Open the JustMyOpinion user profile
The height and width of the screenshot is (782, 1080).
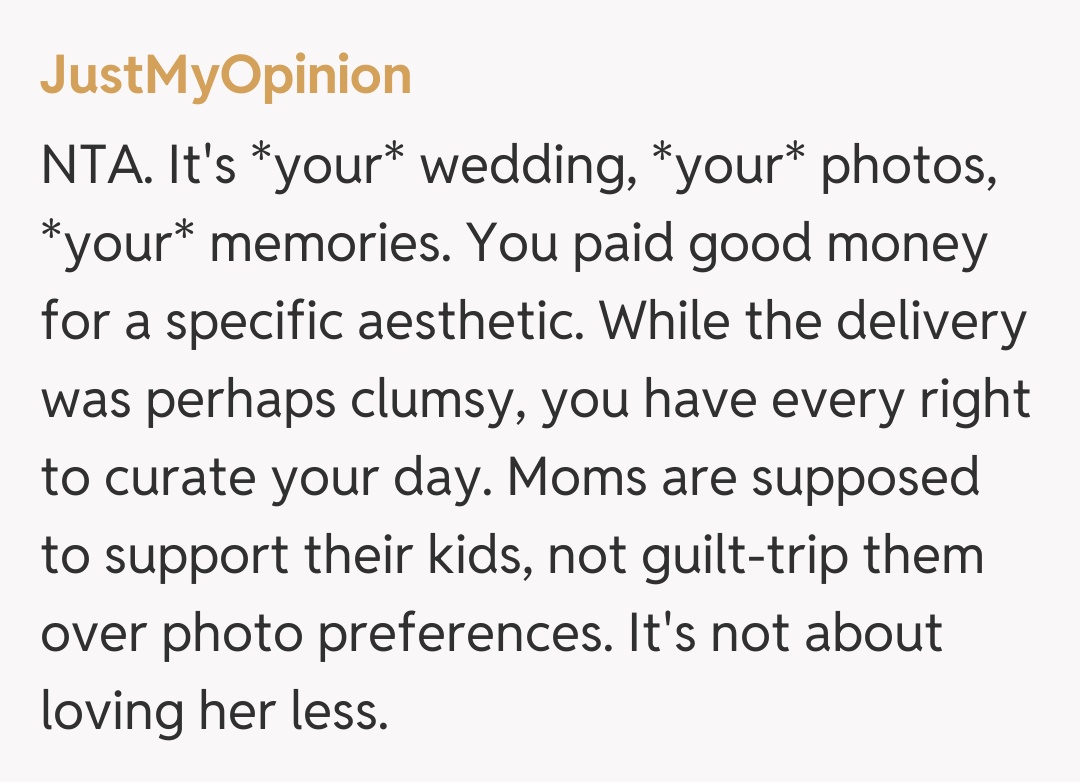pyautogui.click(x=225, y=77)
